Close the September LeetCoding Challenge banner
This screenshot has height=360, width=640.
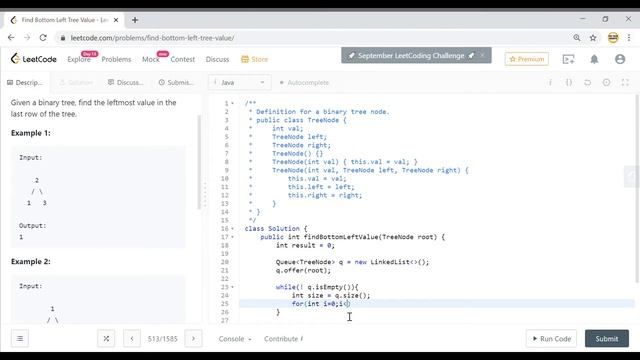coord(482,55)
